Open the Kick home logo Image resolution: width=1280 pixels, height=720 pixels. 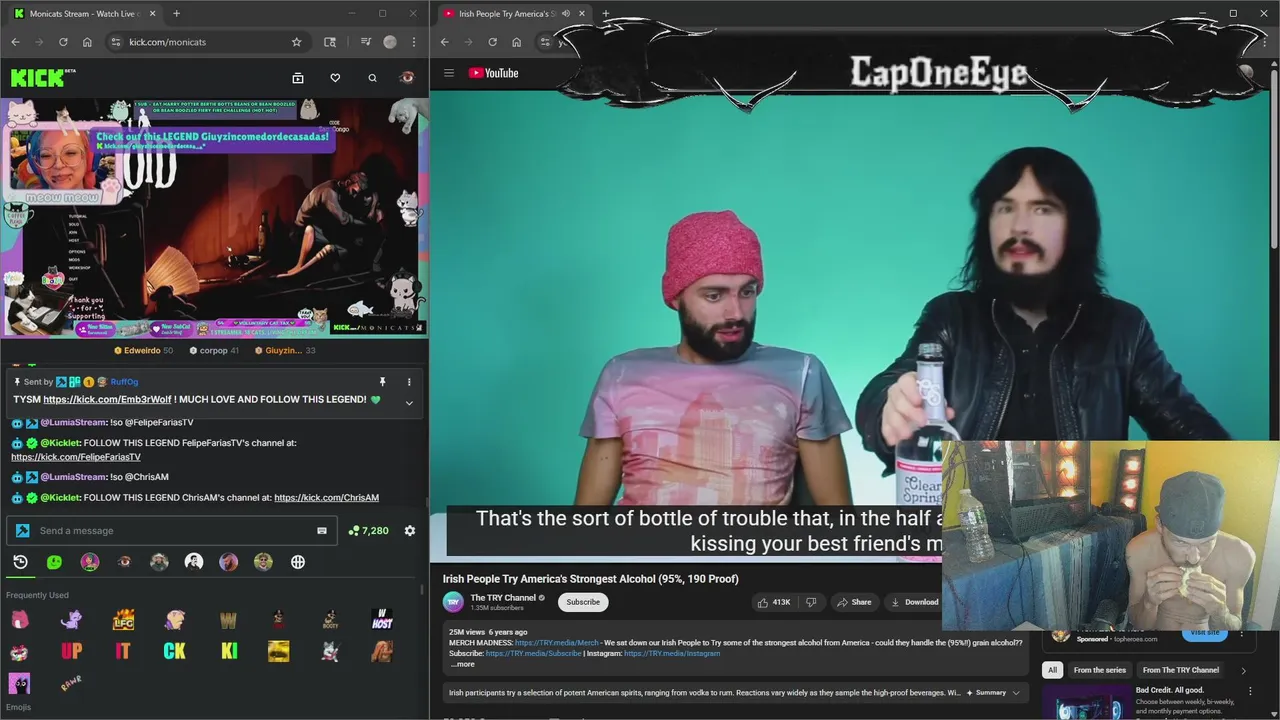[x=42, y=78]
